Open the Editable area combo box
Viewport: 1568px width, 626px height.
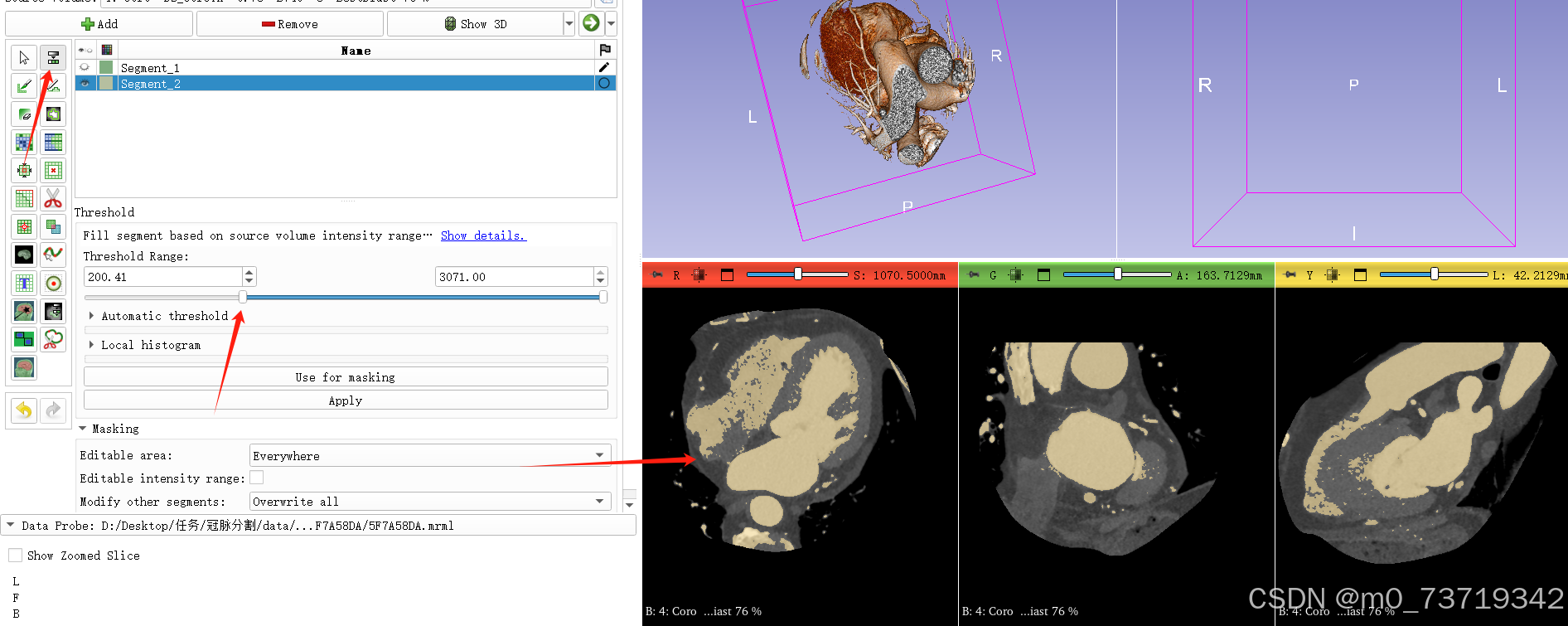pos(430,455)
